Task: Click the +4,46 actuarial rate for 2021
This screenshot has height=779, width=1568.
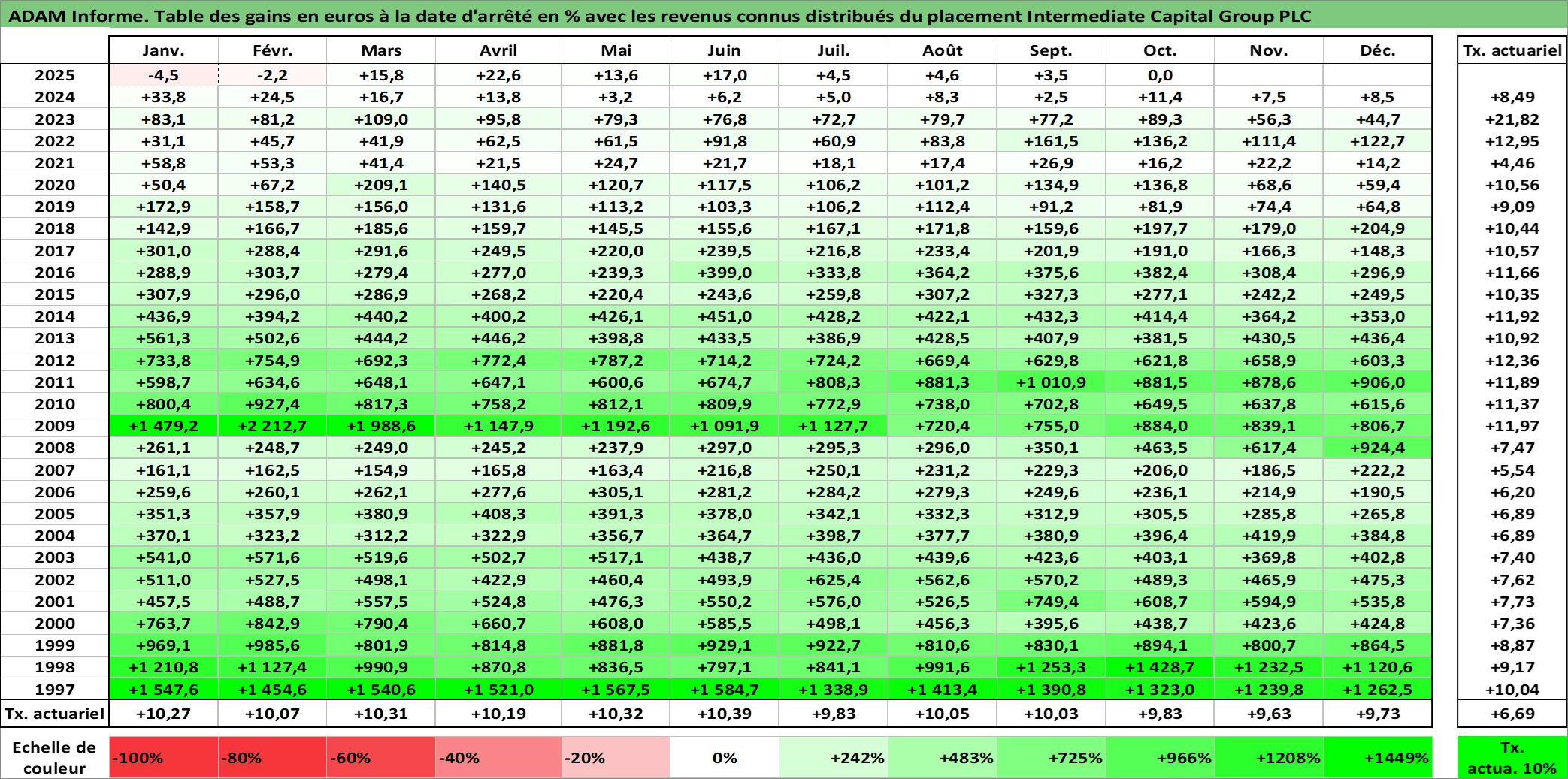Action: (1512, 163)
